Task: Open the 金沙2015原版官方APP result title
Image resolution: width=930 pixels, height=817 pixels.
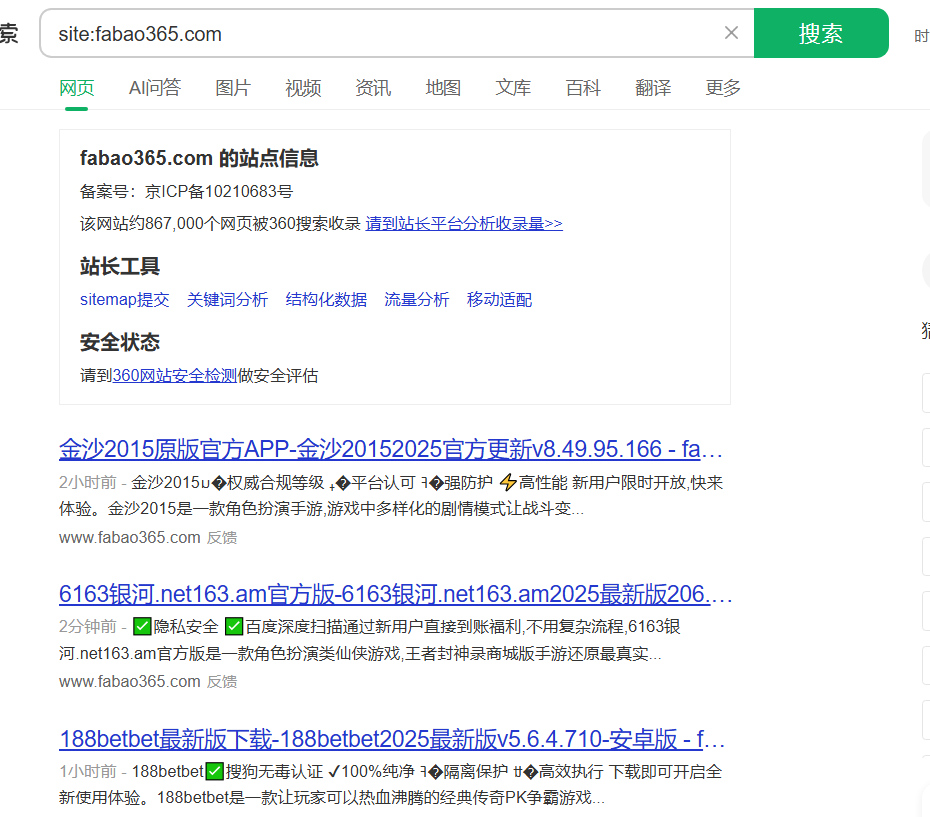Action: point(390,449)
